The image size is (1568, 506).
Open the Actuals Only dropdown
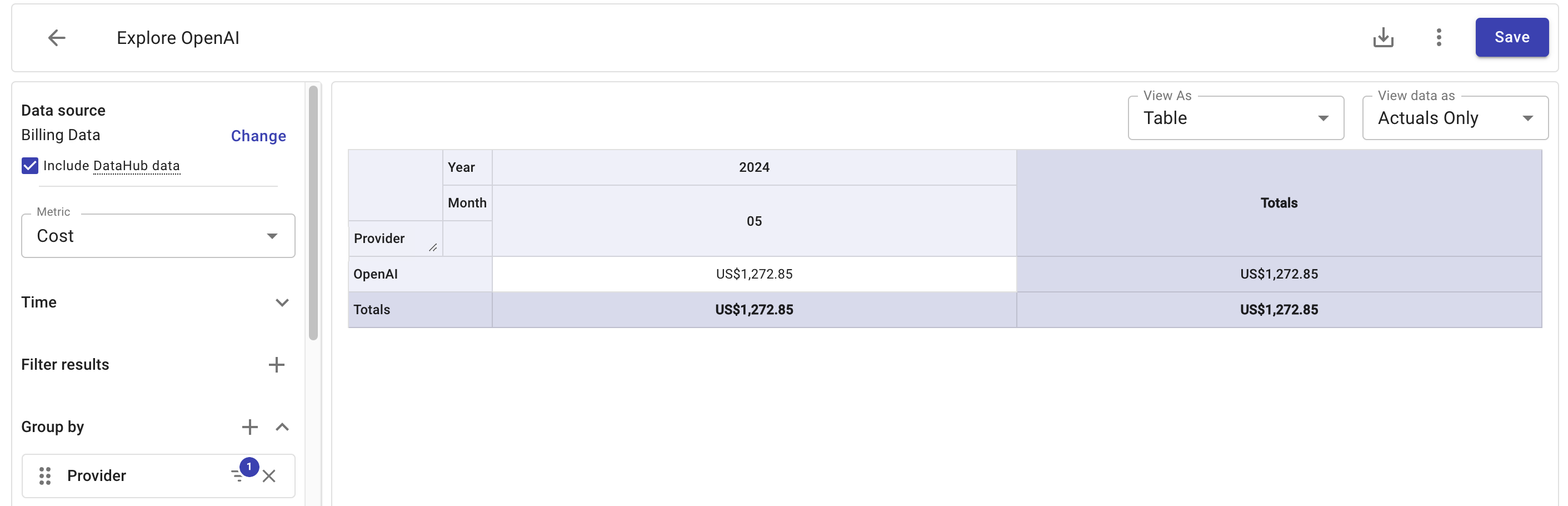[1454, 118]
